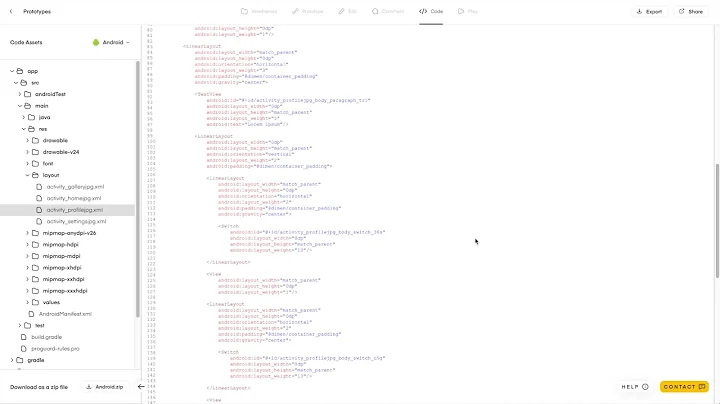Expand the drawable folder

click(x=28, y=140)
